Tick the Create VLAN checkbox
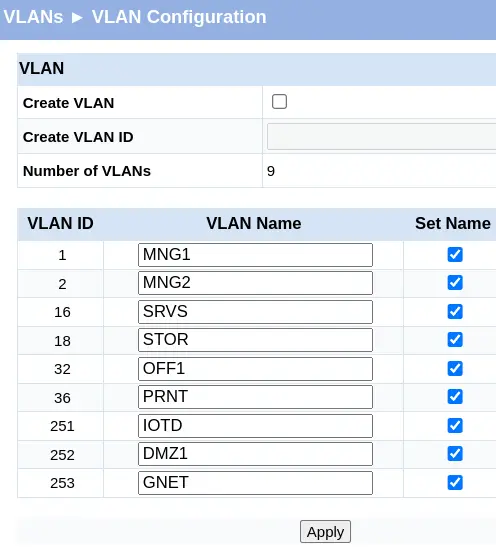This screenshot has height=549, width=496. [279, 102]
